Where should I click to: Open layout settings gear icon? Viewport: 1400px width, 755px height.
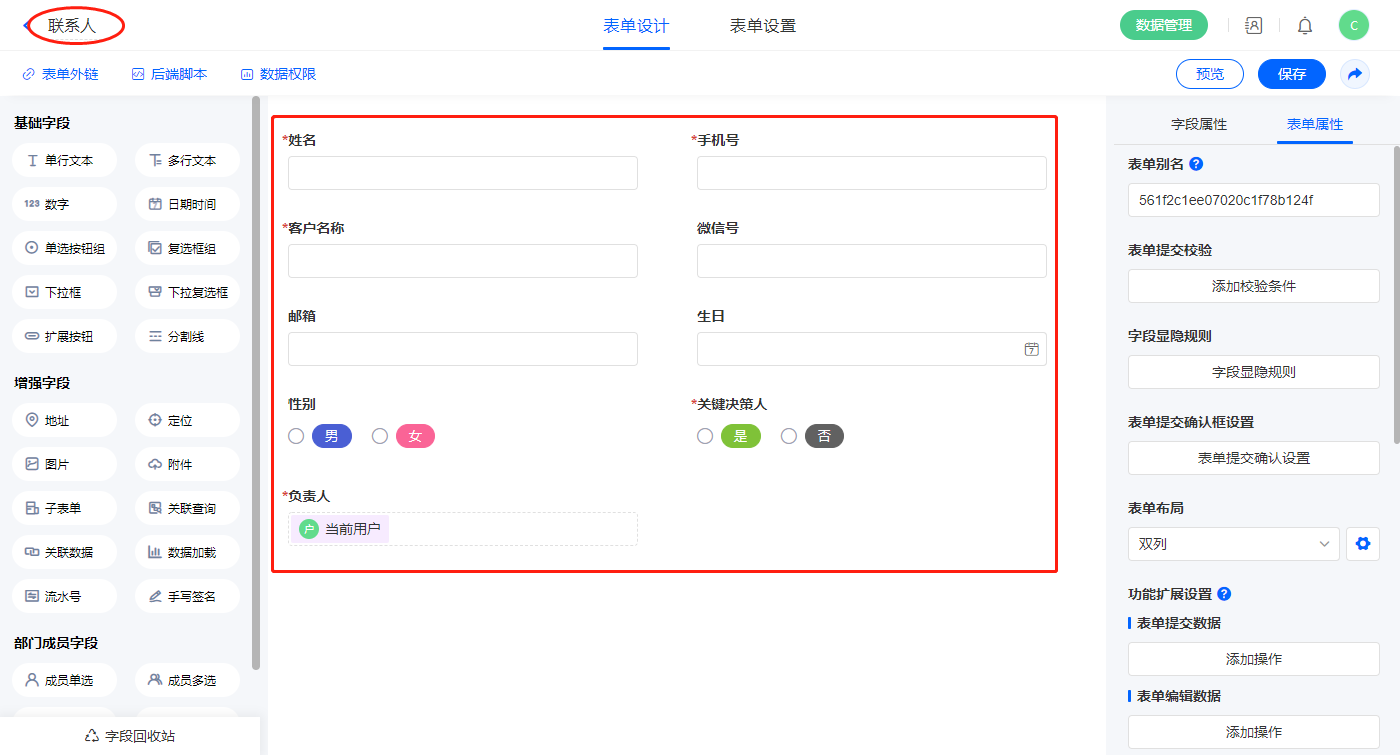pos(1361,544)
